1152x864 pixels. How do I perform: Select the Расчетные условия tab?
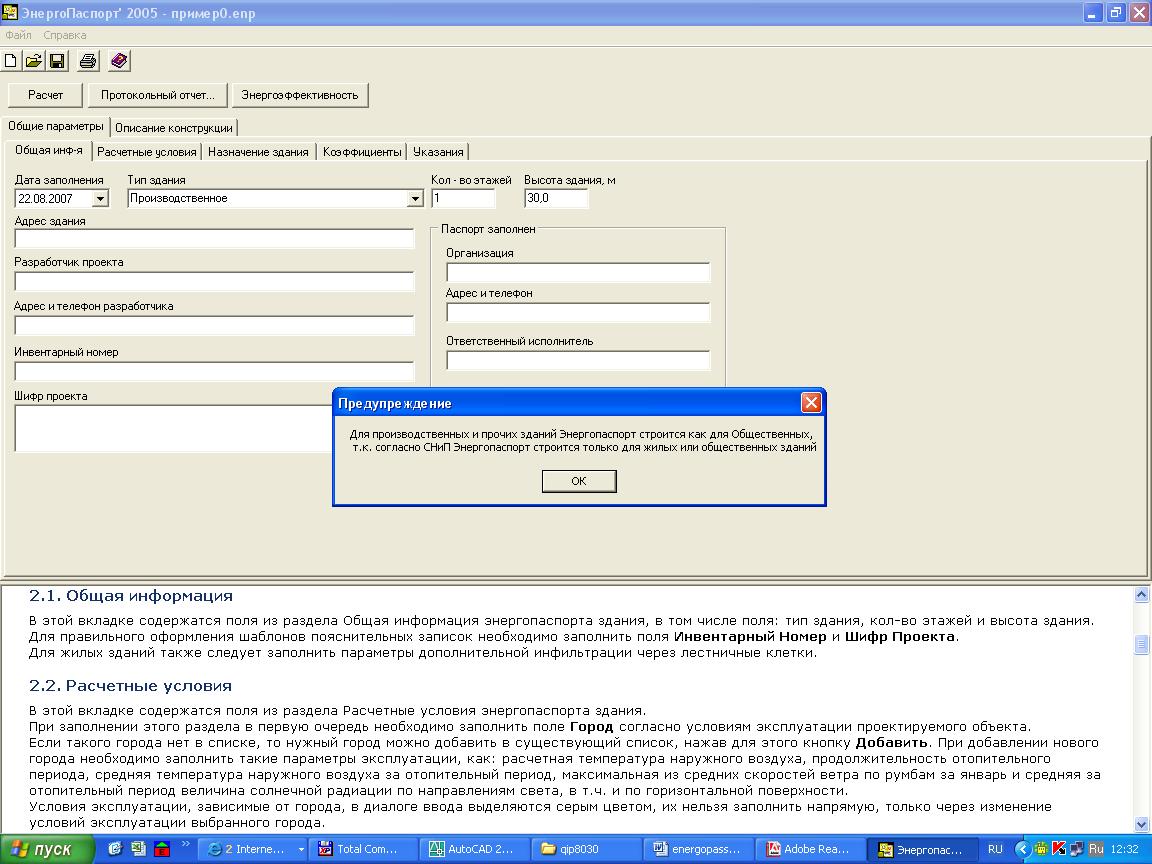(147, 152)
